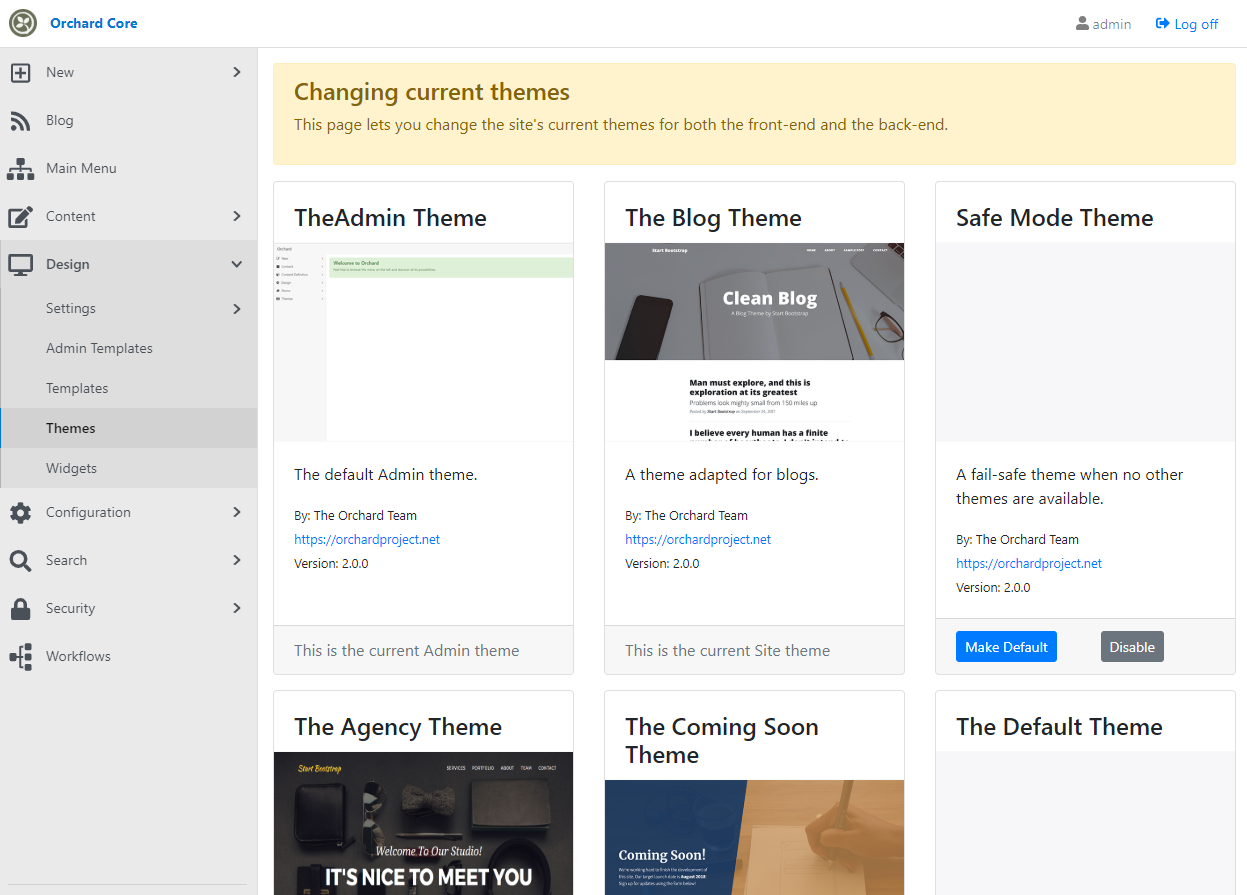Screen dimensions: 1247x895
Task: Expand the Security menu chevron
Action: click(237, 608)
